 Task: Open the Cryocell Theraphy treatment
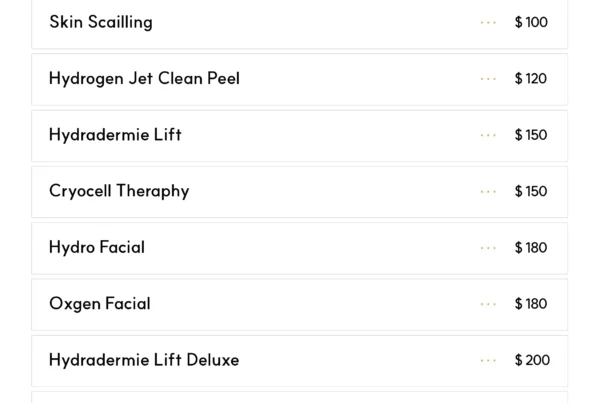119,191
